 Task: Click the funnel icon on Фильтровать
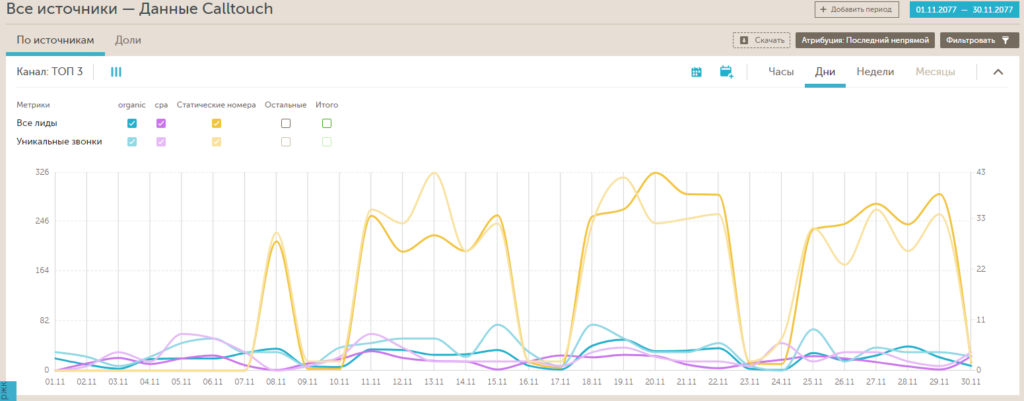[1005, 40]
